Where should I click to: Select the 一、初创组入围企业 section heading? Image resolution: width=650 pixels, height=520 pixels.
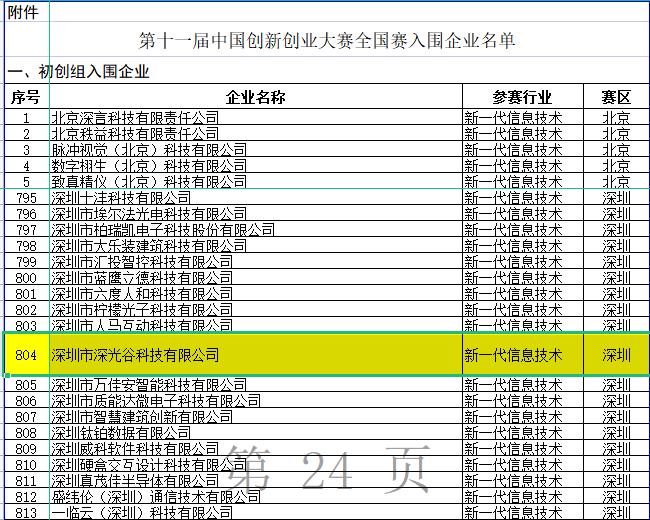click(79, 71)
